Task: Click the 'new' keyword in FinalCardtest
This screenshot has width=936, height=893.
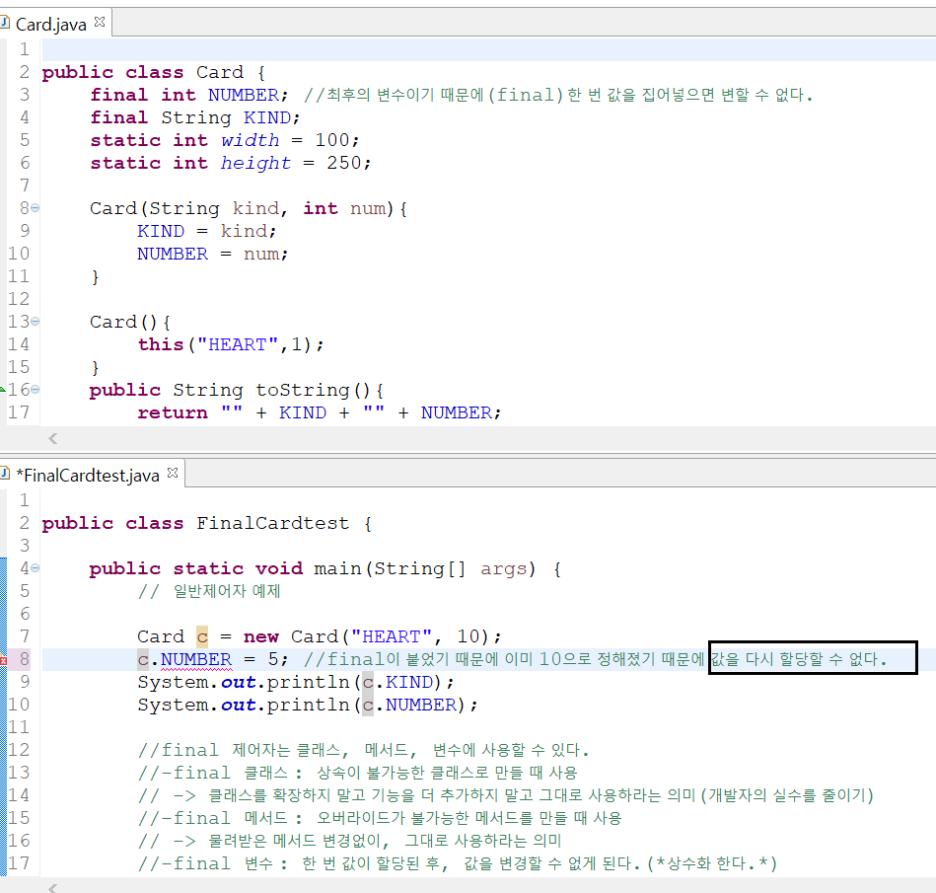Action: point(261,637)
